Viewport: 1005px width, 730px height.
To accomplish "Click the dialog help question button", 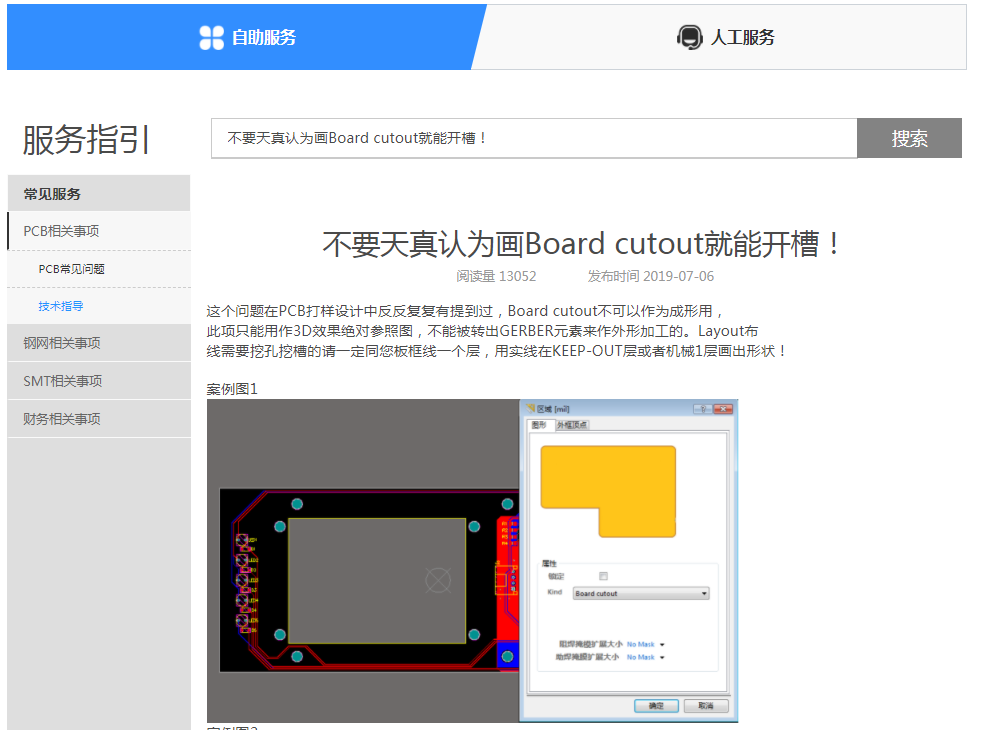I will (x=702, y=409).
